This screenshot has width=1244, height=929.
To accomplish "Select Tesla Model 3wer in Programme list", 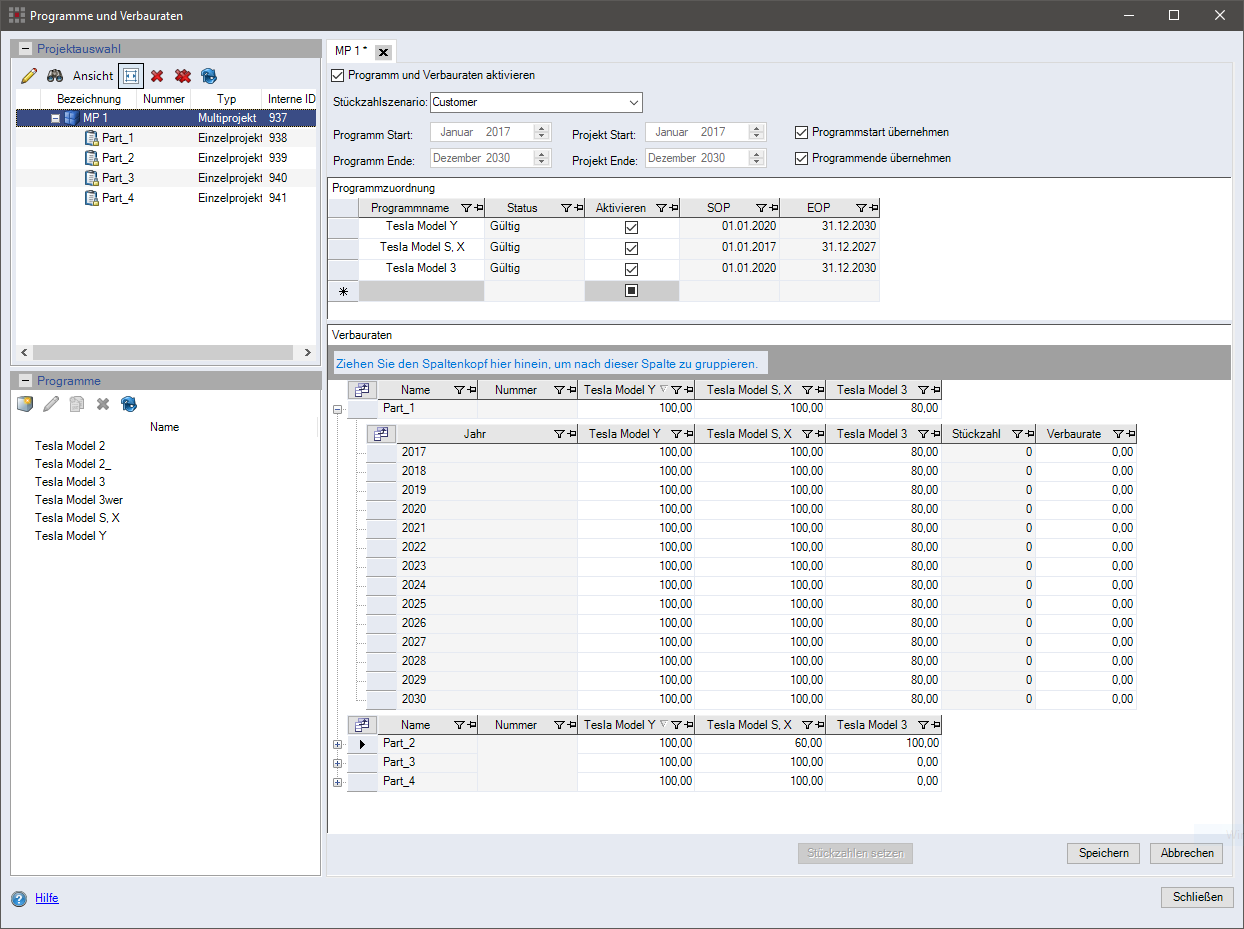I will (79, 500).
